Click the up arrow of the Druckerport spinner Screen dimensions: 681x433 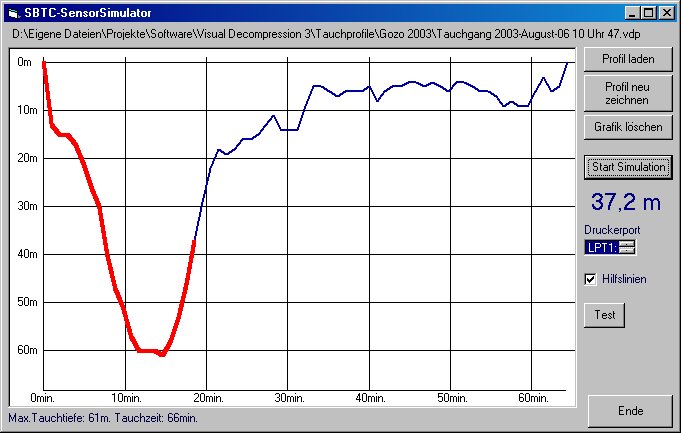point(627,243)
